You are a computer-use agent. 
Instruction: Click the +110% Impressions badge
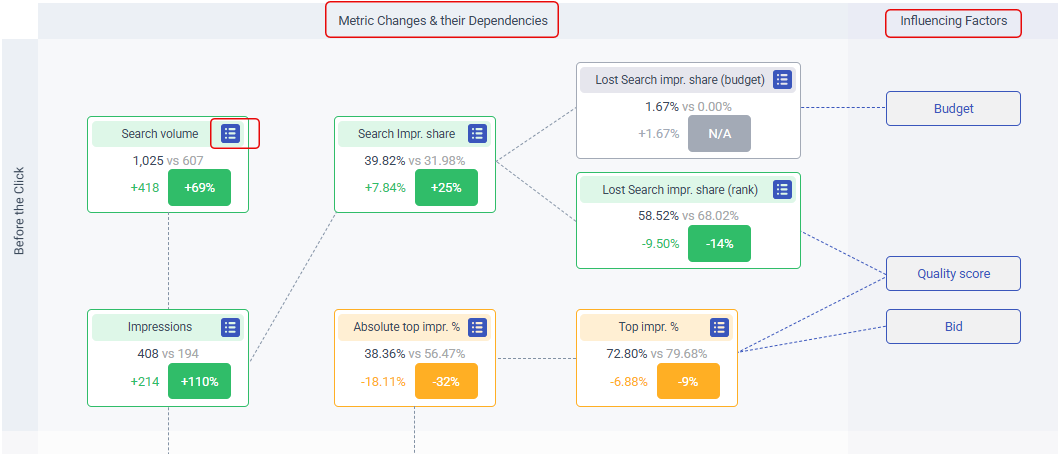pos(199,381)
